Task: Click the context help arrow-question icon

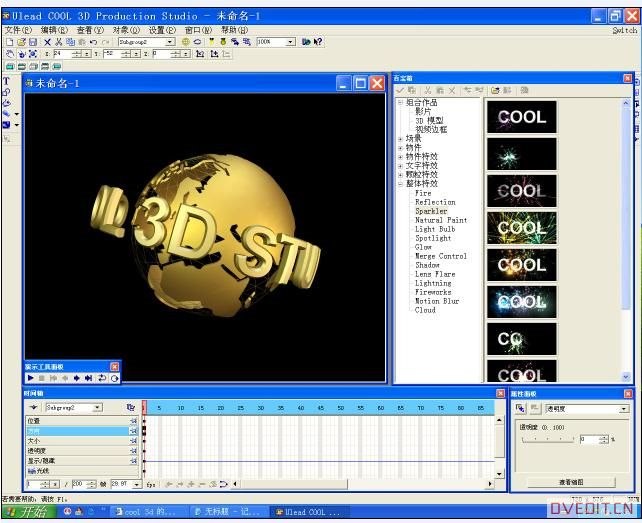Action: pos(317,42)
